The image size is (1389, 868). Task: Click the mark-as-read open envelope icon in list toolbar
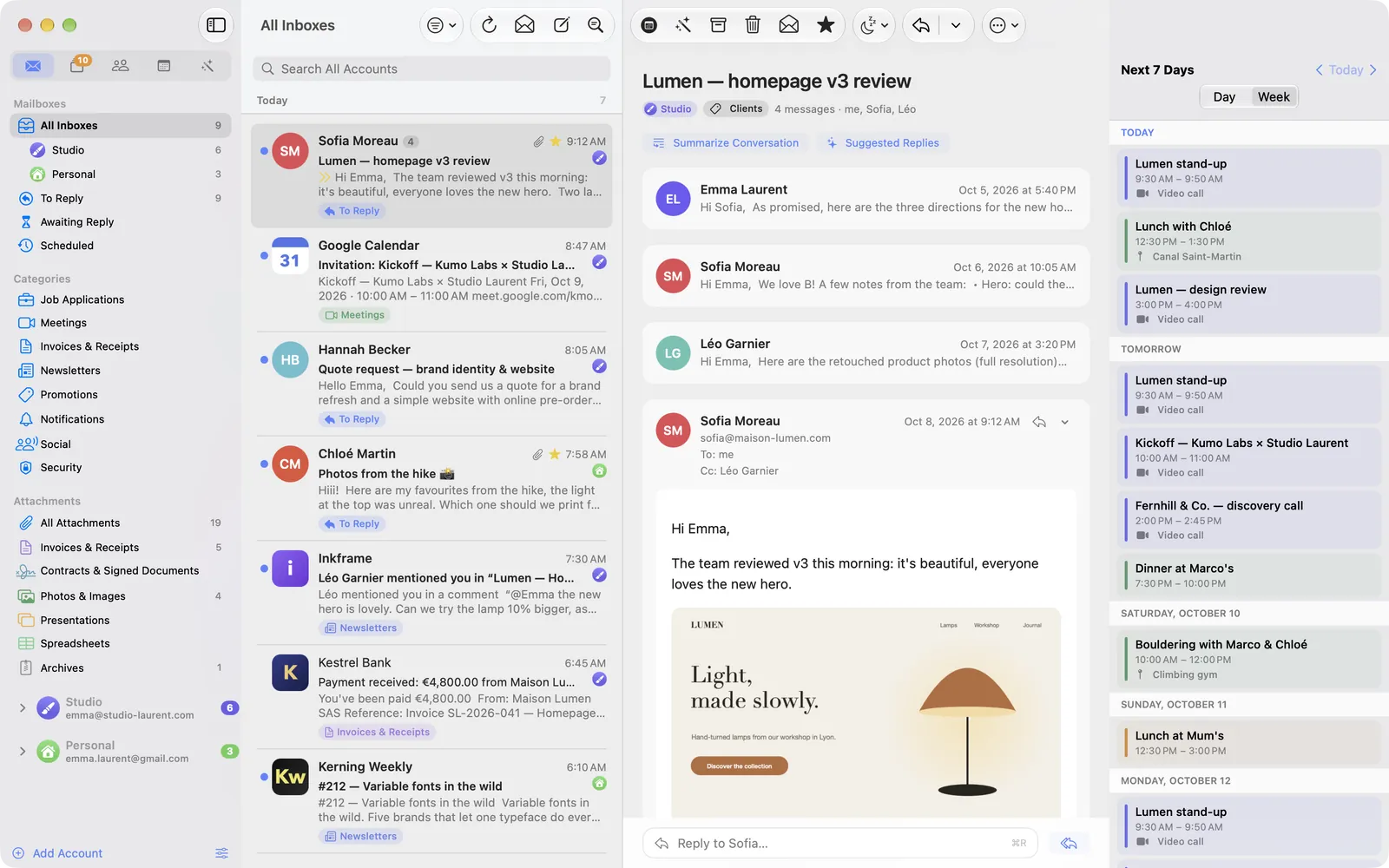[524, 25]
